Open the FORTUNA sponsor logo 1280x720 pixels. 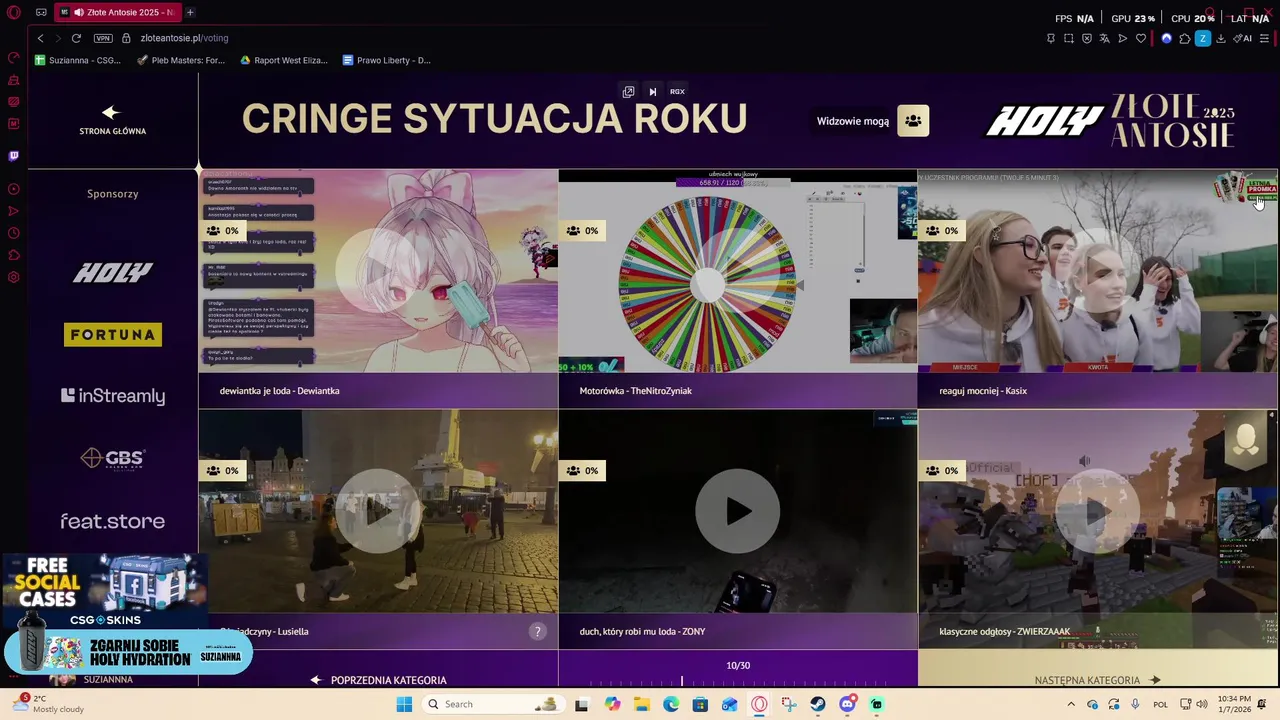112,334
